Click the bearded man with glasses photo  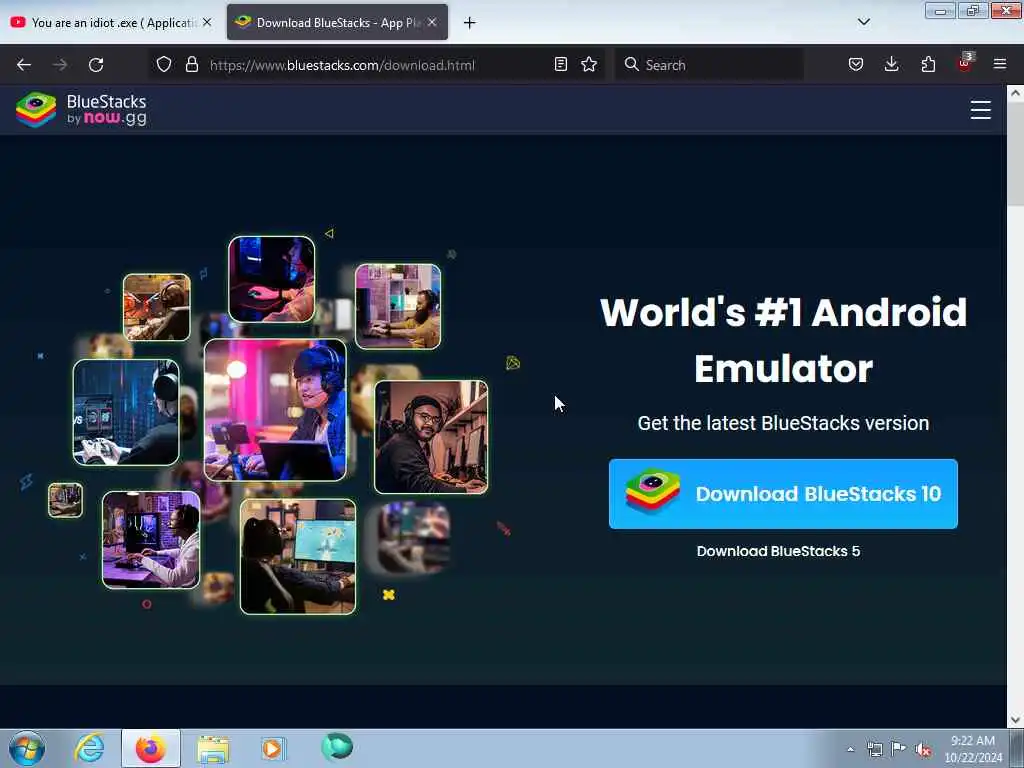[431, 437]
